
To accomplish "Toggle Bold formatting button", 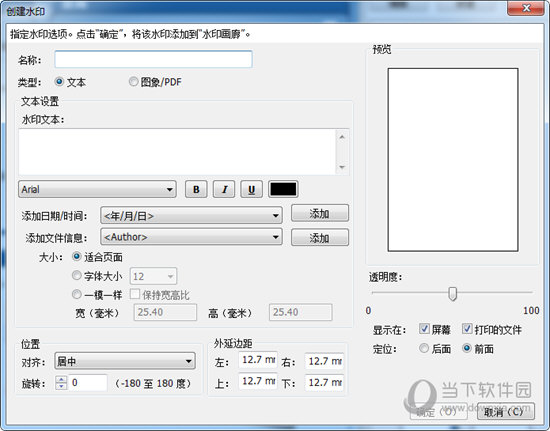I will (196, 189).
